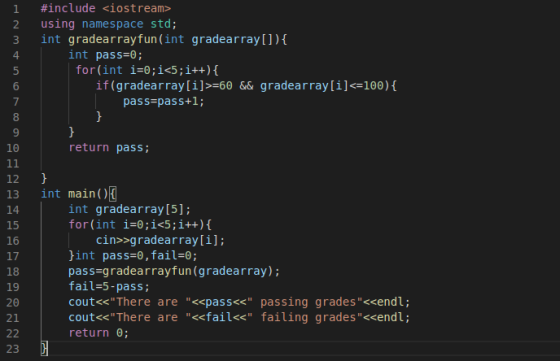Click 'namespace' keyword on line 2
The width and height of the screenshot is (560, 361).
coord(112,24)
